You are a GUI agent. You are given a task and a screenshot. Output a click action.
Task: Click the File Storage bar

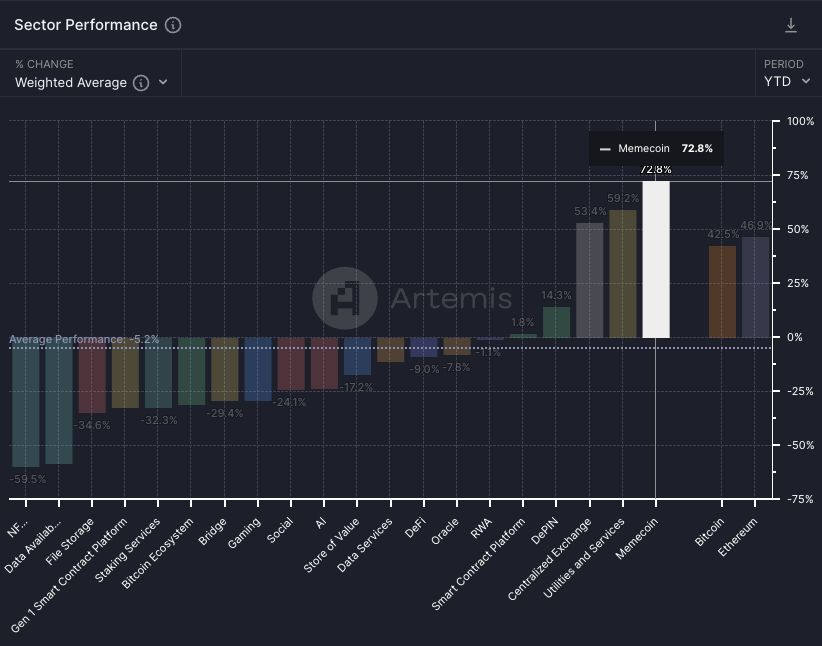tap(92, 375)
